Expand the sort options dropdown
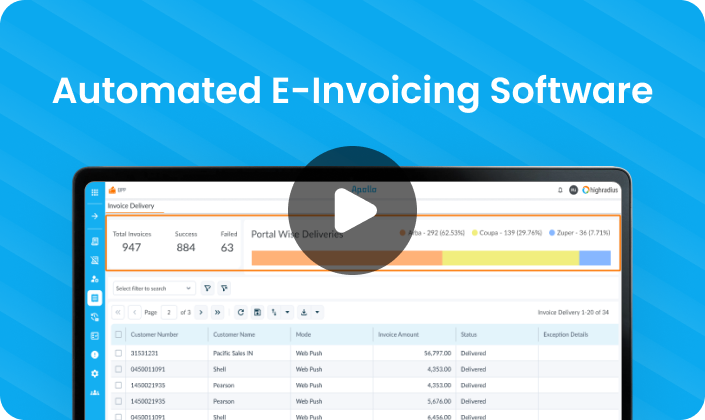The image size is (705, 420). pyautogui.click(x=286, y=312)
